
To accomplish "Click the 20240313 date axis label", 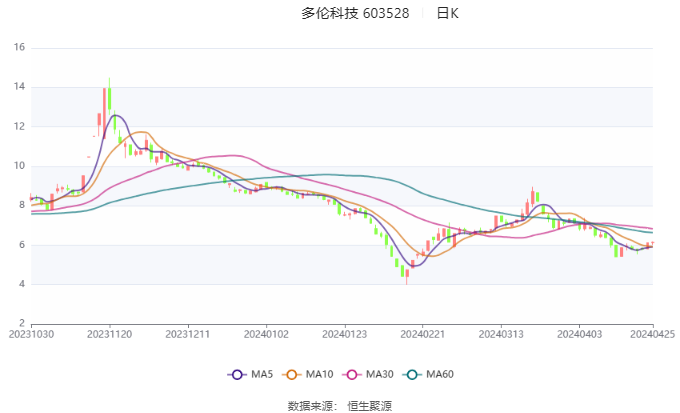I will pos(501,334).
